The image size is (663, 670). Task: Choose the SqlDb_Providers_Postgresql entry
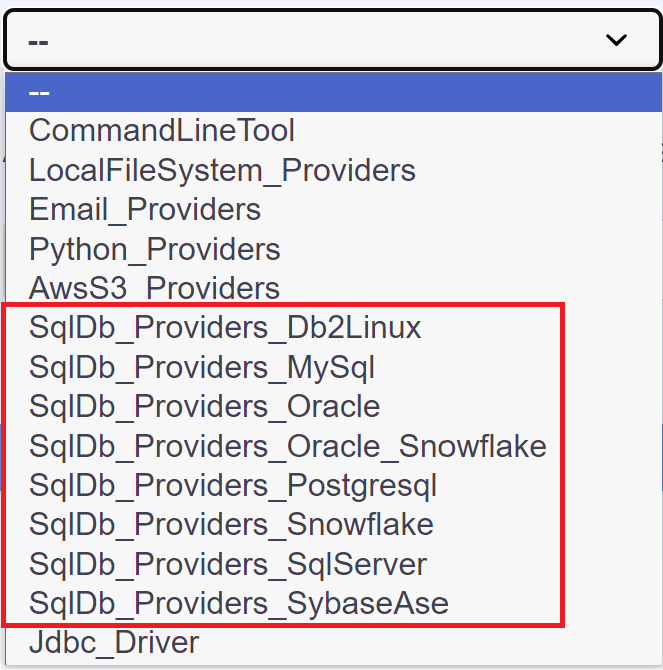[233, 486]
